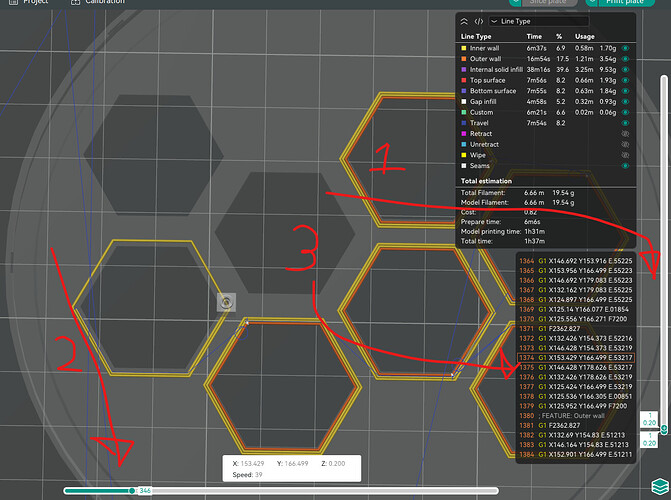Click the seam marker icon in the viewport
Screen dimensions: 671x500
click(226, 303)
